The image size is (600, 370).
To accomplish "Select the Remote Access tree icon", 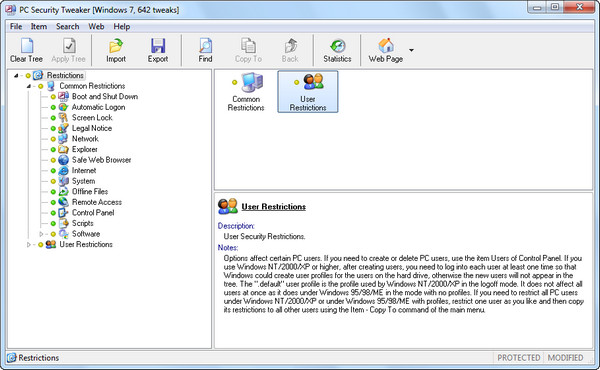I will tap(63, 202).
